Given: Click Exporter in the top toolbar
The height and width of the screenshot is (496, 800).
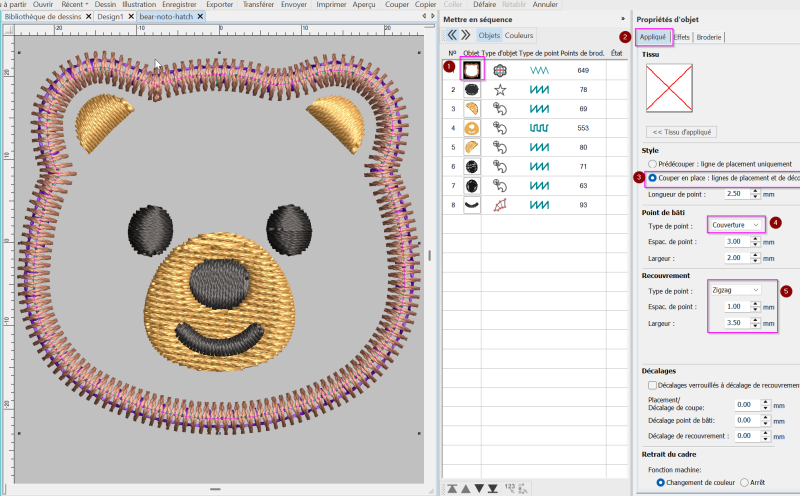Looking at the screenshot, I should point(219,4).
